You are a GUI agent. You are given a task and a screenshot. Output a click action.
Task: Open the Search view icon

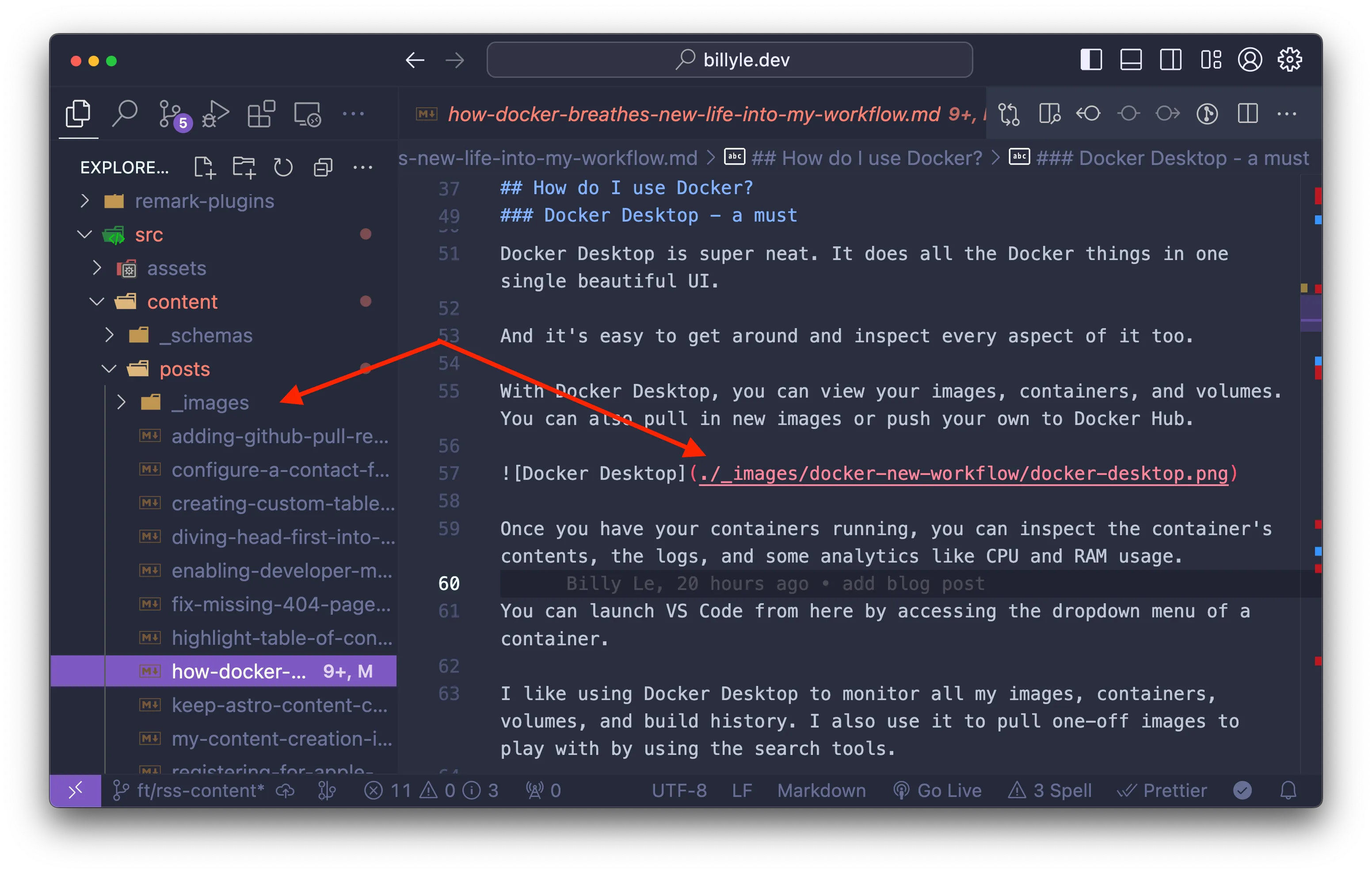pyautogui.click(x=124, y=114)
